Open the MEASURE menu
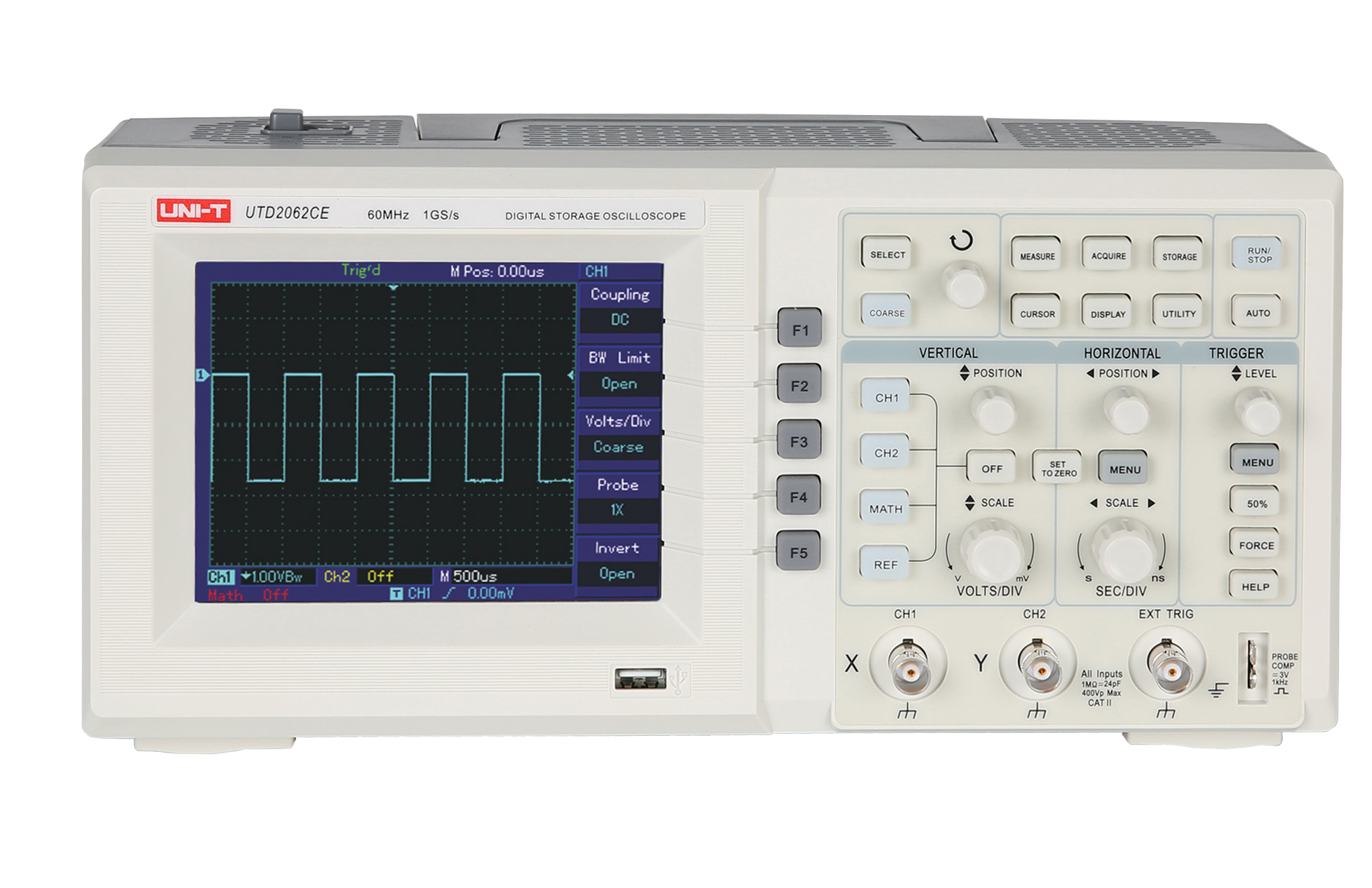This screenshot has width=1372, height=888. tap(1037, 255)
